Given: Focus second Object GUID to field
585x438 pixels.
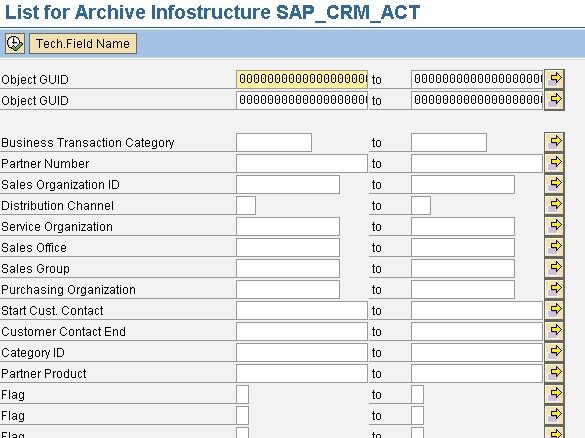Looking at the screenshot, I should [477, 100].
